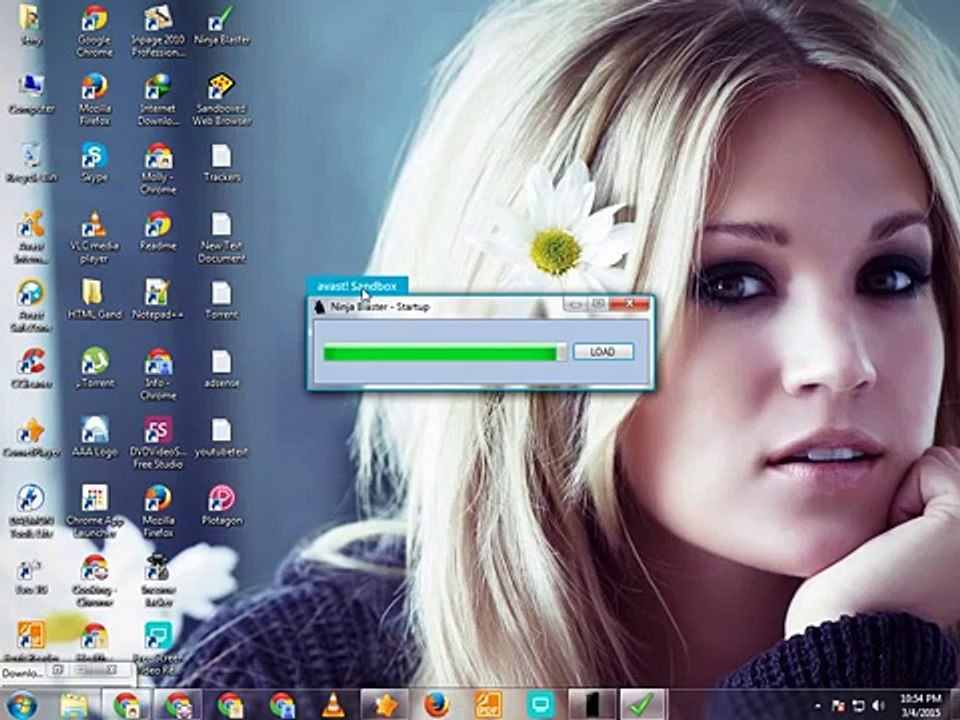The image size is (960, 720).
Task: Open Ninja Blaster desktop shortcut
Action: click(221, 26)
